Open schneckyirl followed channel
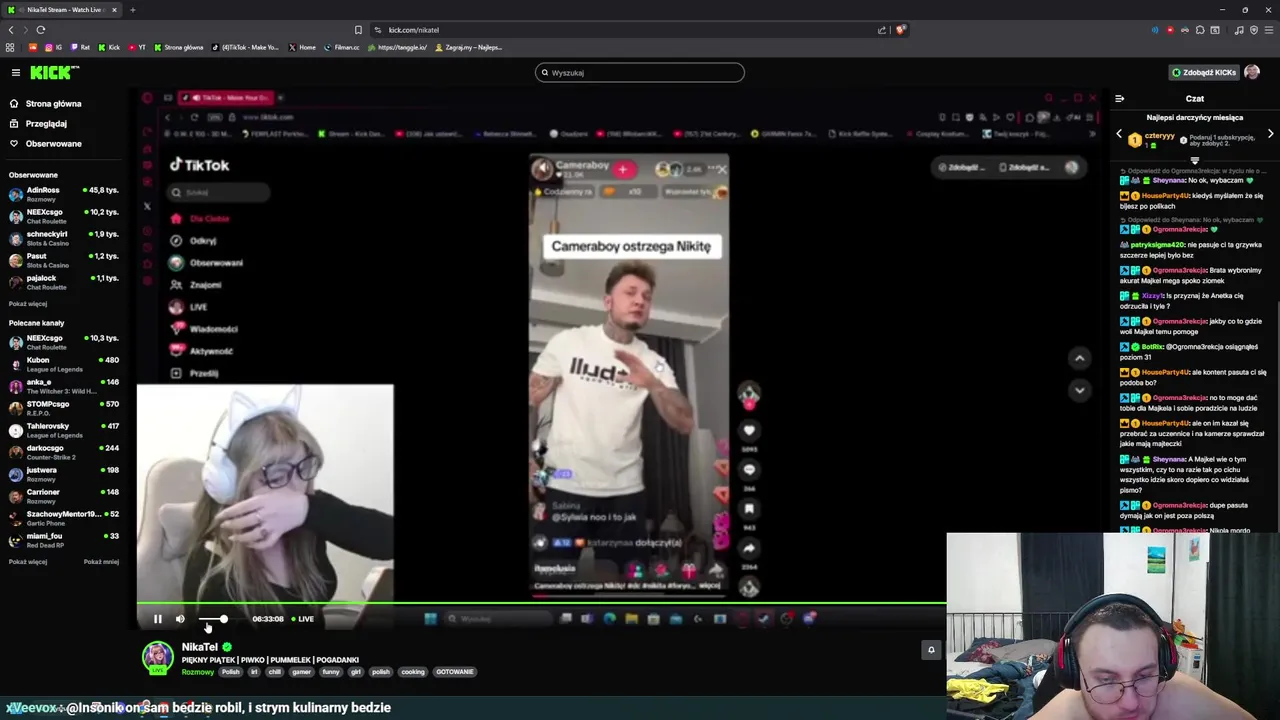 (x=65, y=237)
